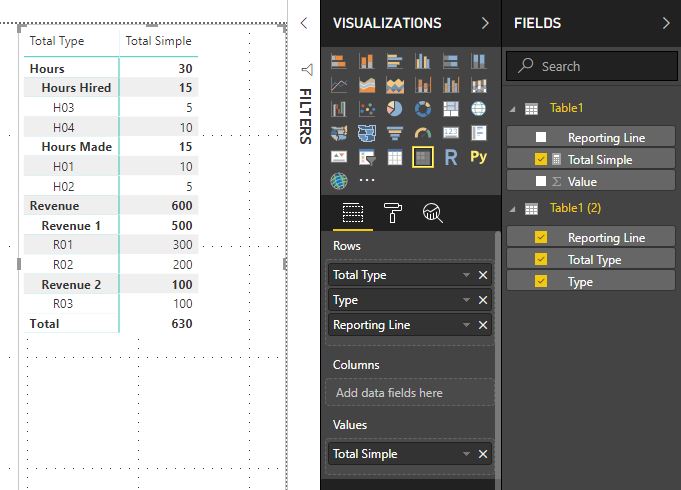
Task: Click the Total Simple column header
Action: 159,41
